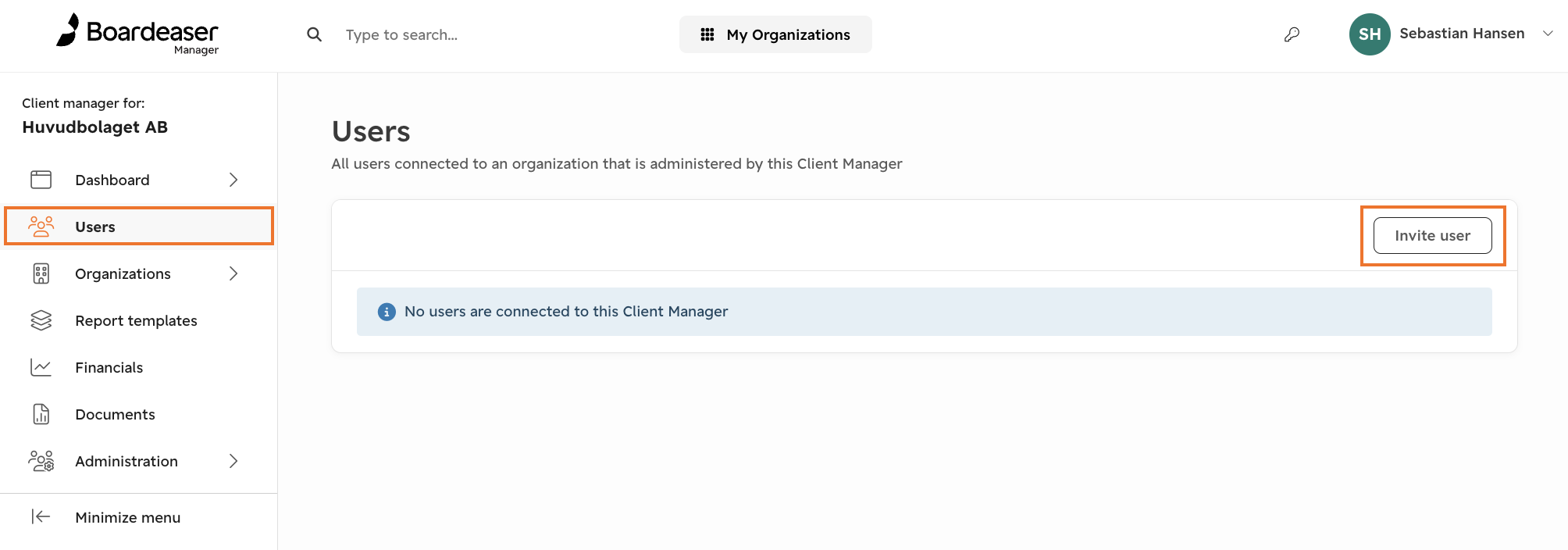1568x550 pixels.
Task: Click the Invite user button
Action: 1432,235
